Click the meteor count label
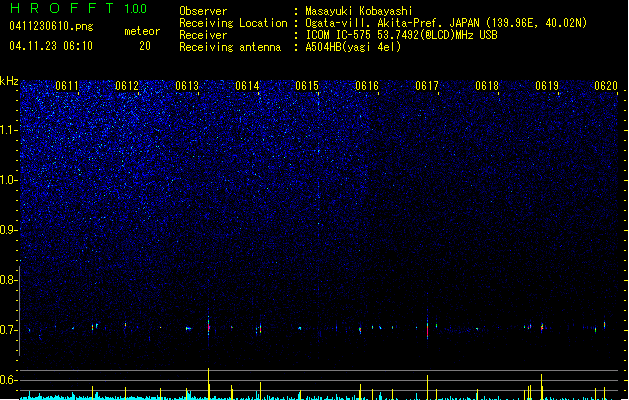 click(x=142, y=31)
